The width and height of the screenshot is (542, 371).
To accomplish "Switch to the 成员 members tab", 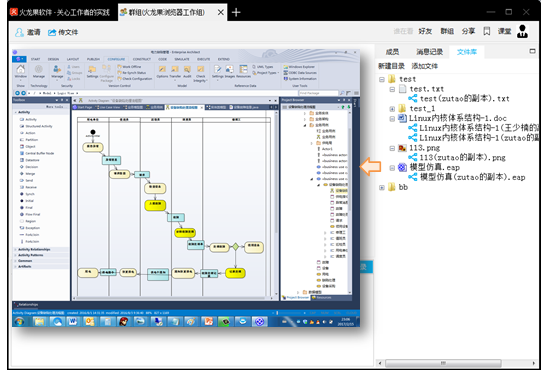I will point(392,52).
